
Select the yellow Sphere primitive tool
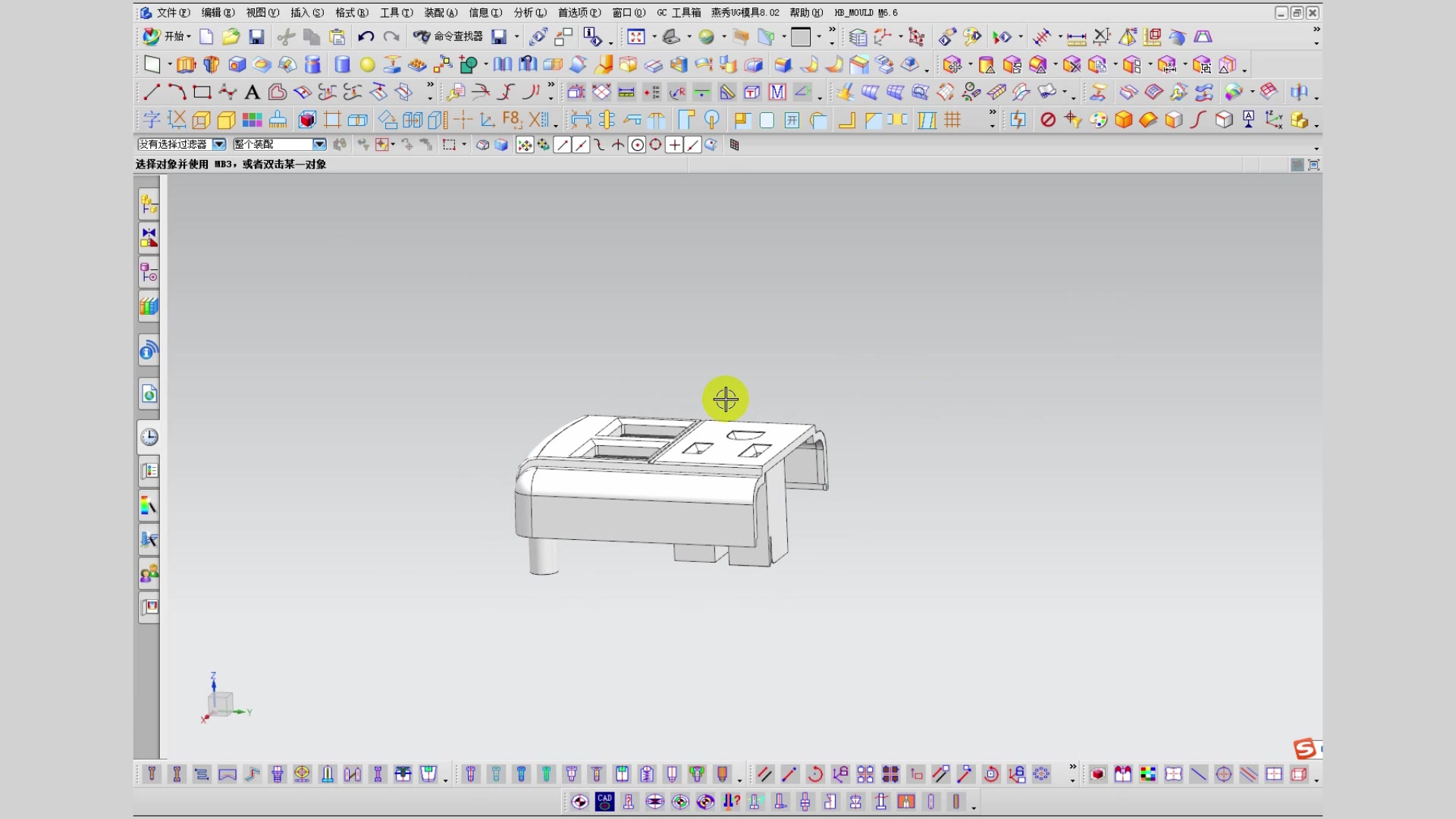(x=368, y=64)
